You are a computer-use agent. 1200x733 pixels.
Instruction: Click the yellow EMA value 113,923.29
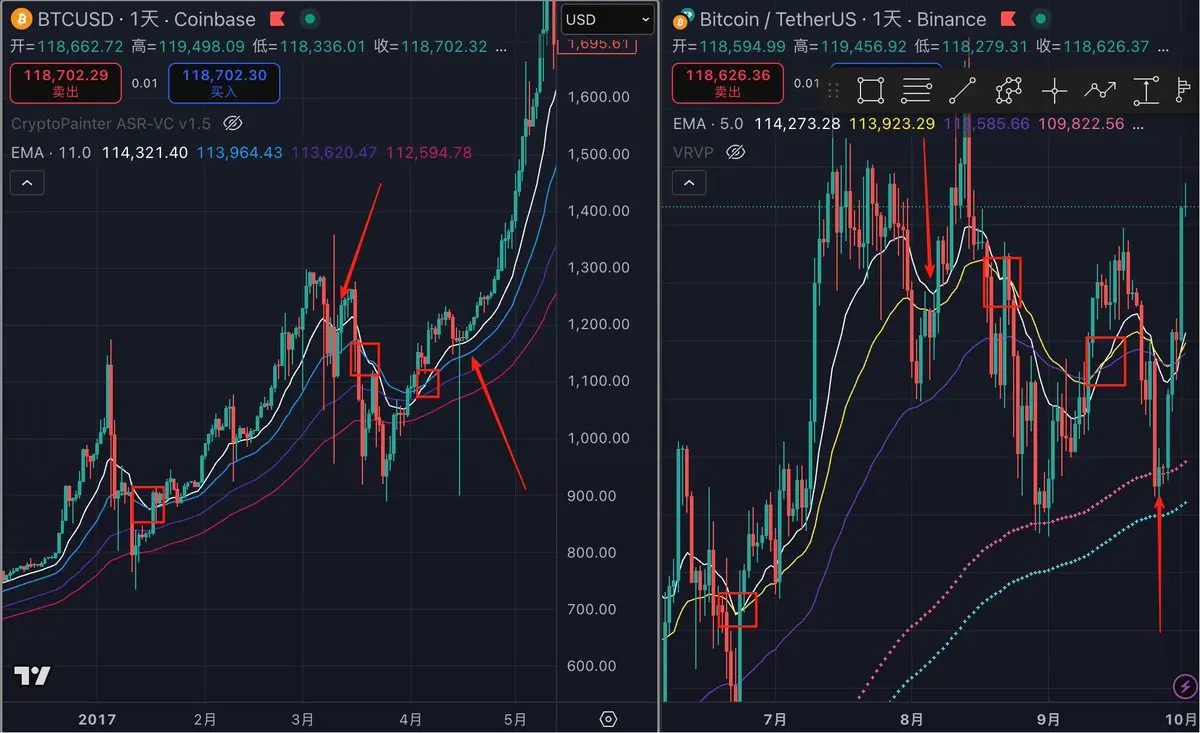click(x=892, y=124)
